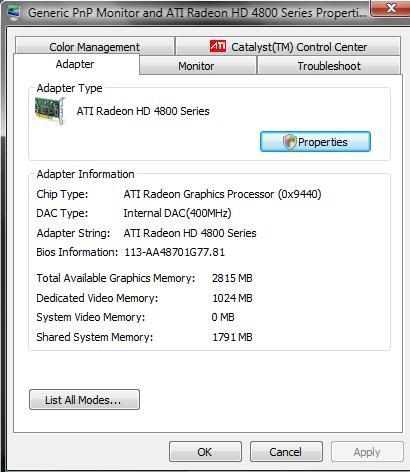Click the Apply button

tap(367, 452)
